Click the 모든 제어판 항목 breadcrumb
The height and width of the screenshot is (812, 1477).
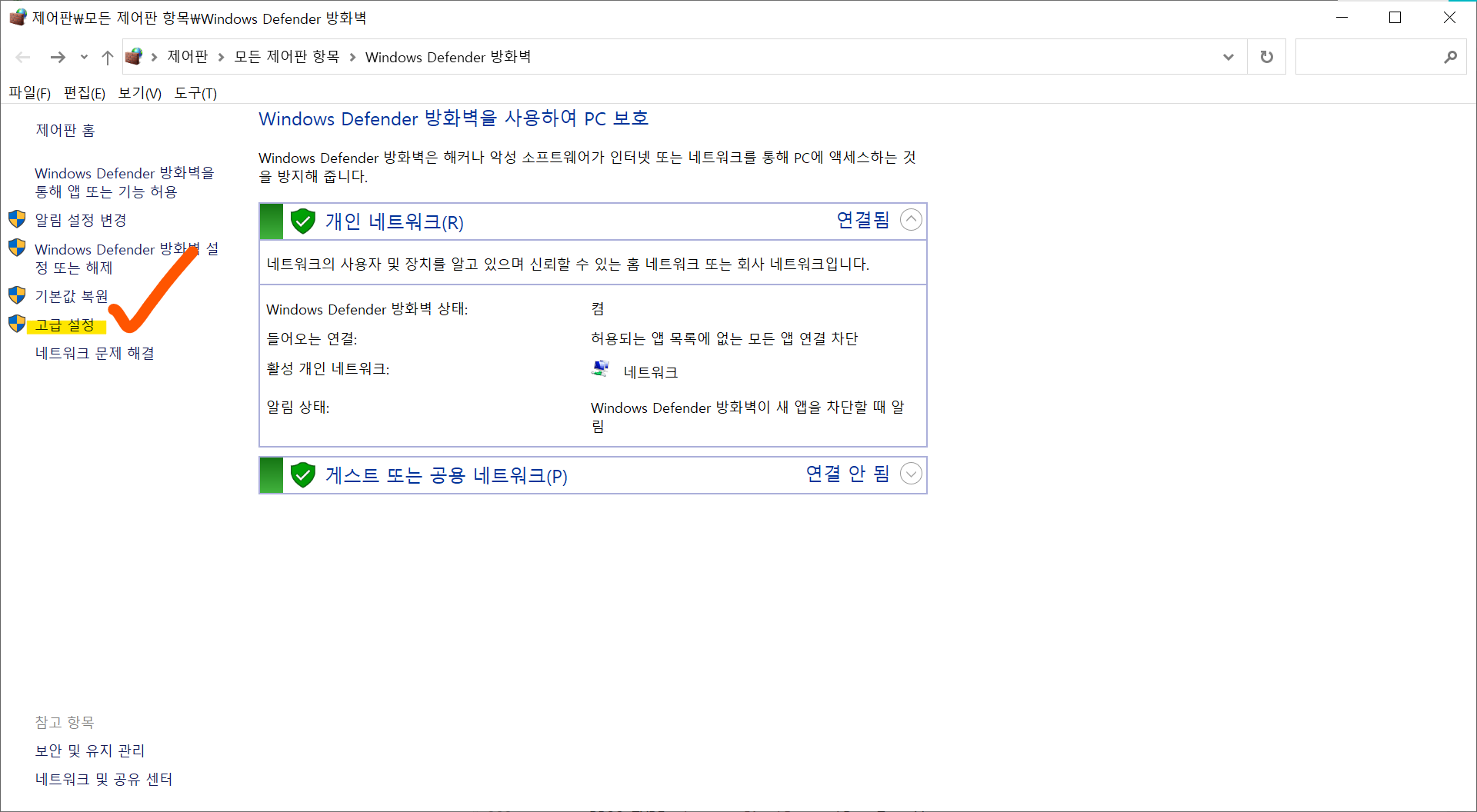click(x=287, y=57)
